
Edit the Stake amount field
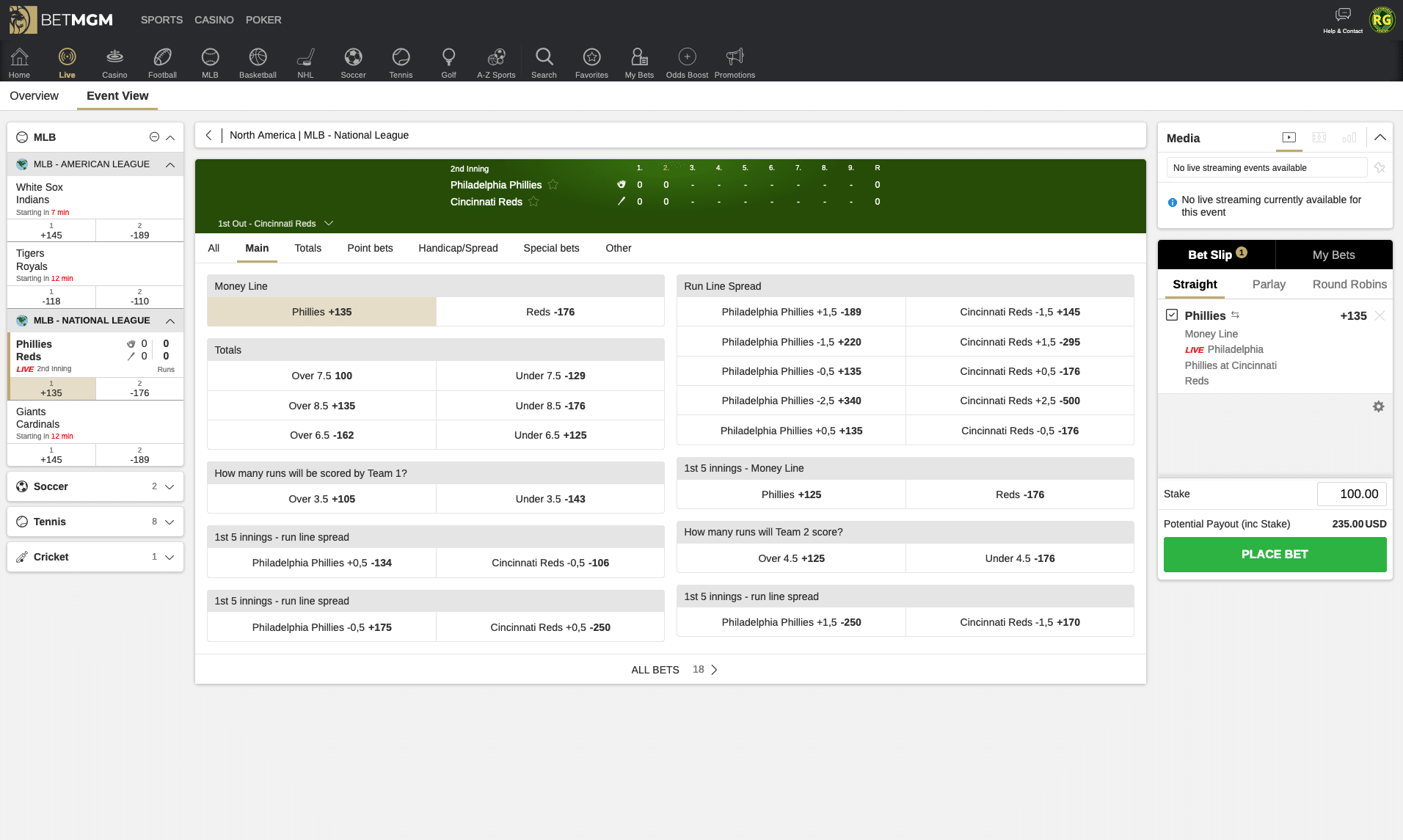coord(1352,494)
